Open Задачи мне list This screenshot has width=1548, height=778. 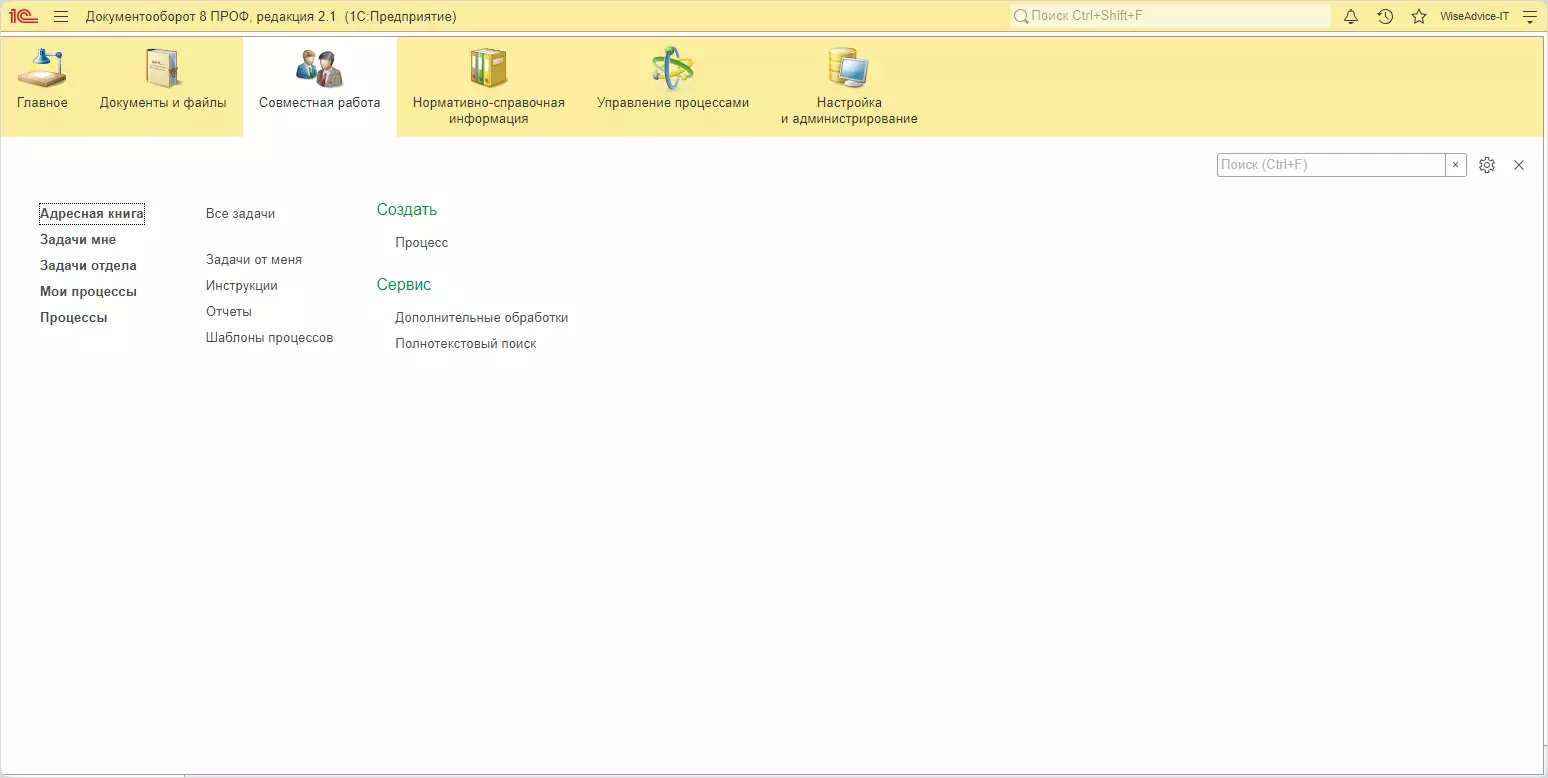78,240
